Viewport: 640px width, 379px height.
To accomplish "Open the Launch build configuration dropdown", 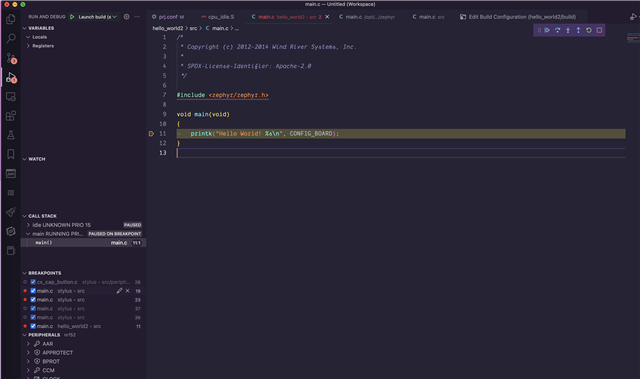I will pyautogui.click(x=97, y=17).
